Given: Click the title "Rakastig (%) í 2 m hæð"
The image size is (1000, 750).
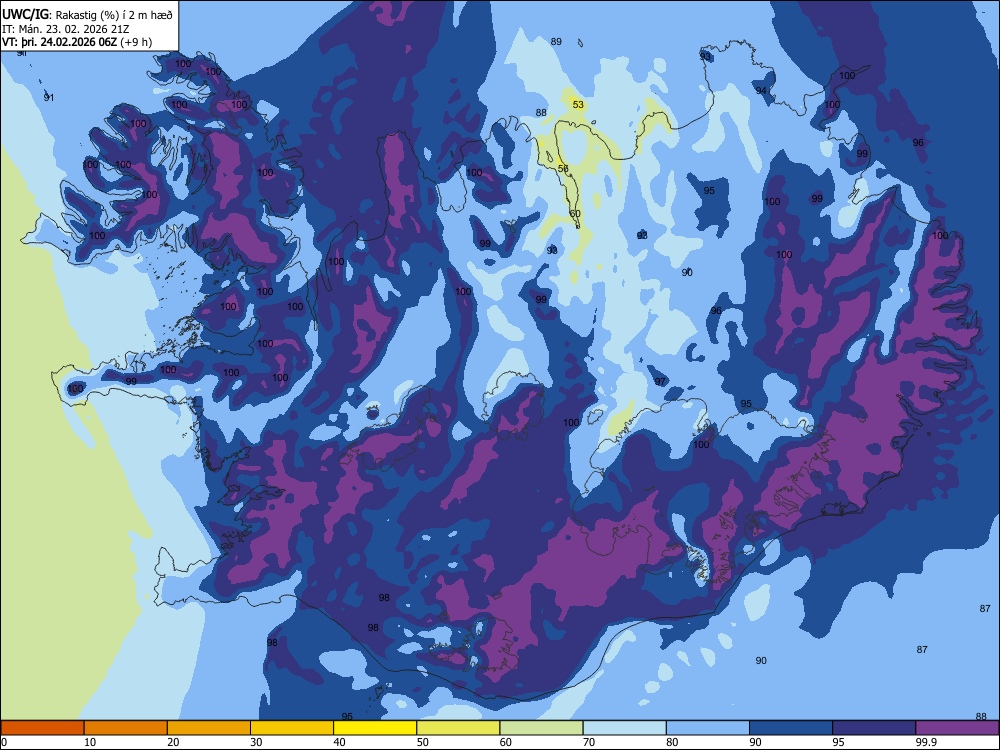Looking at the screenshot, I should coord(114,15).
